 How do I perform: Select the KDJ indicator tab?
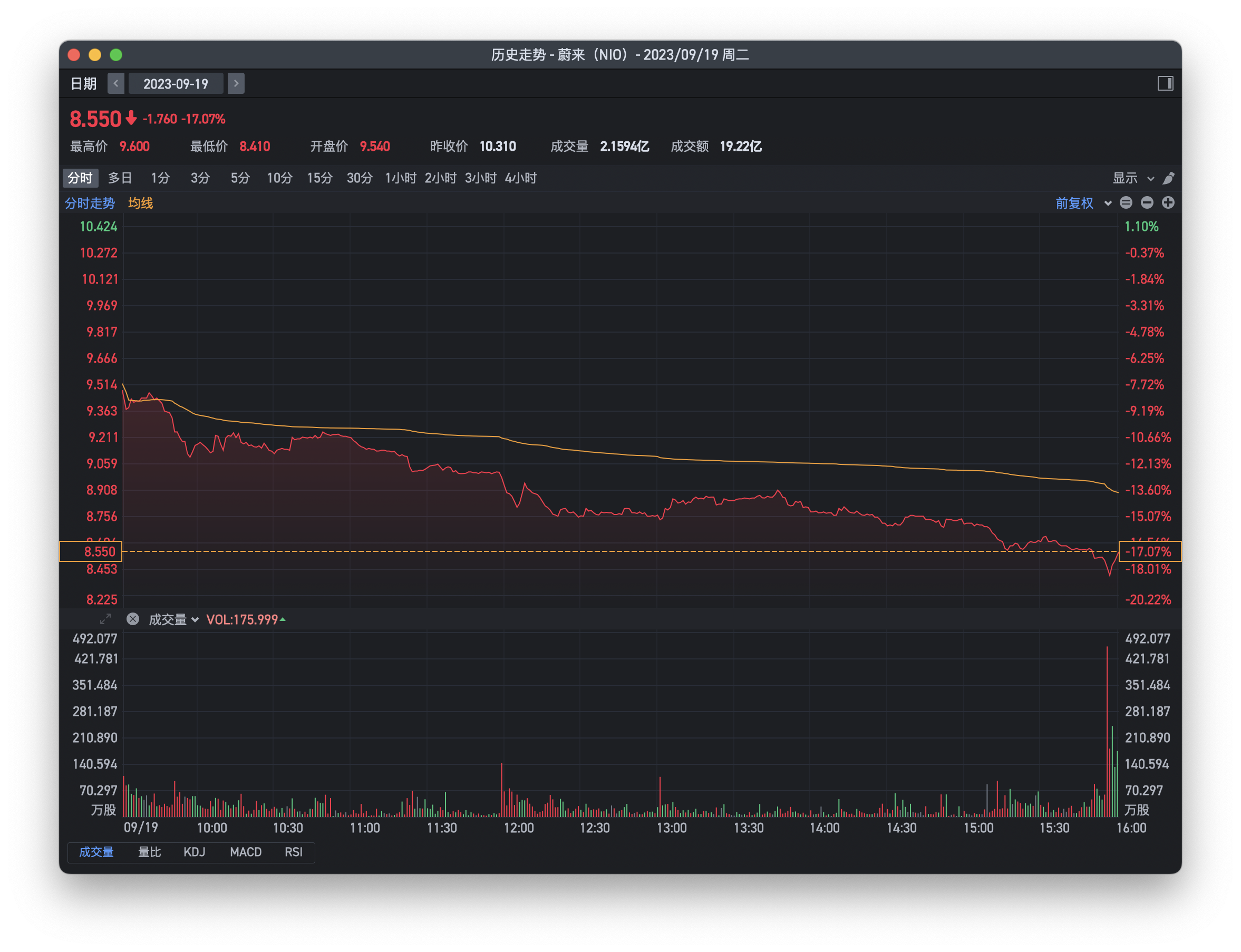[195, 852]
